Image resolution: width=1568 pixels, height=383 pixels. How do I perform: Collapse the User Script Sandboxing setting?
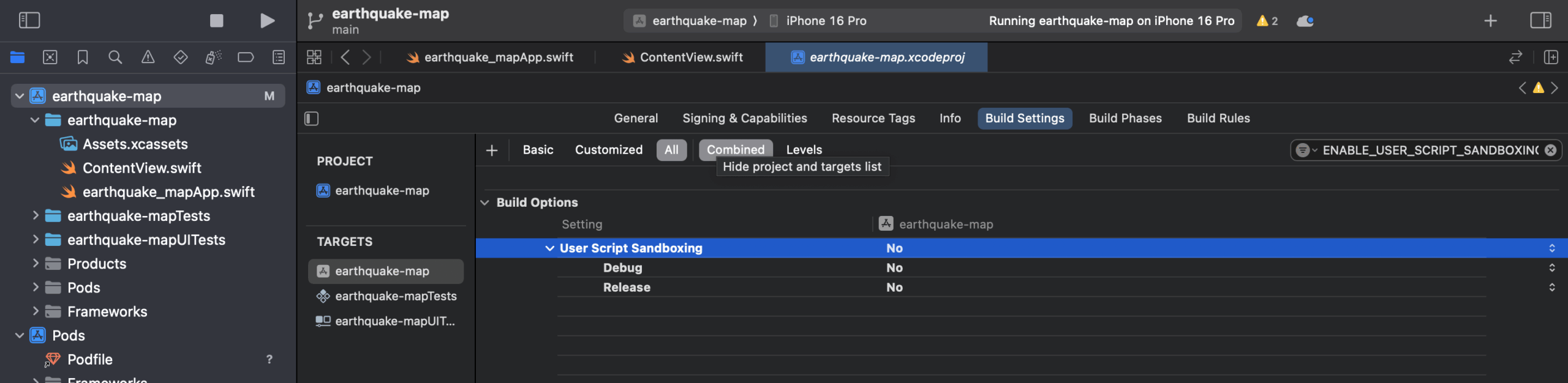pyautogui.click(x=549, y=248)
